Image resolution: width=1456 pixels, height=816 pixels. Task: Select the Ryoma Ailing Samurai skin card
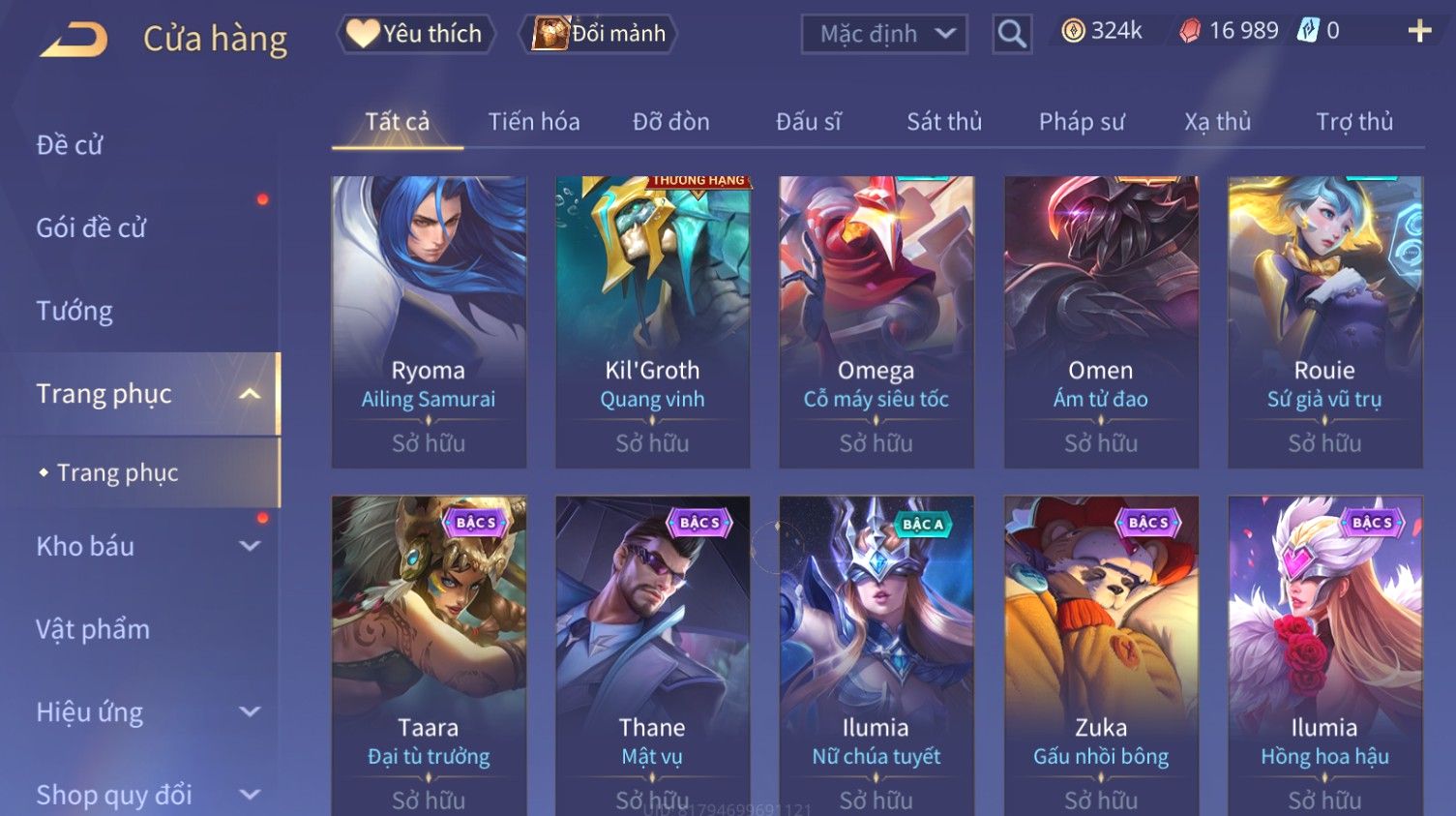[429, 321]
